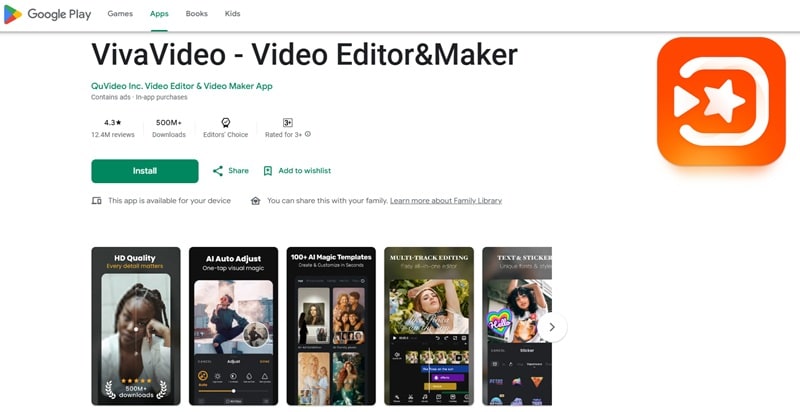Click "This app is available for your device"

[x=169, y=201]
